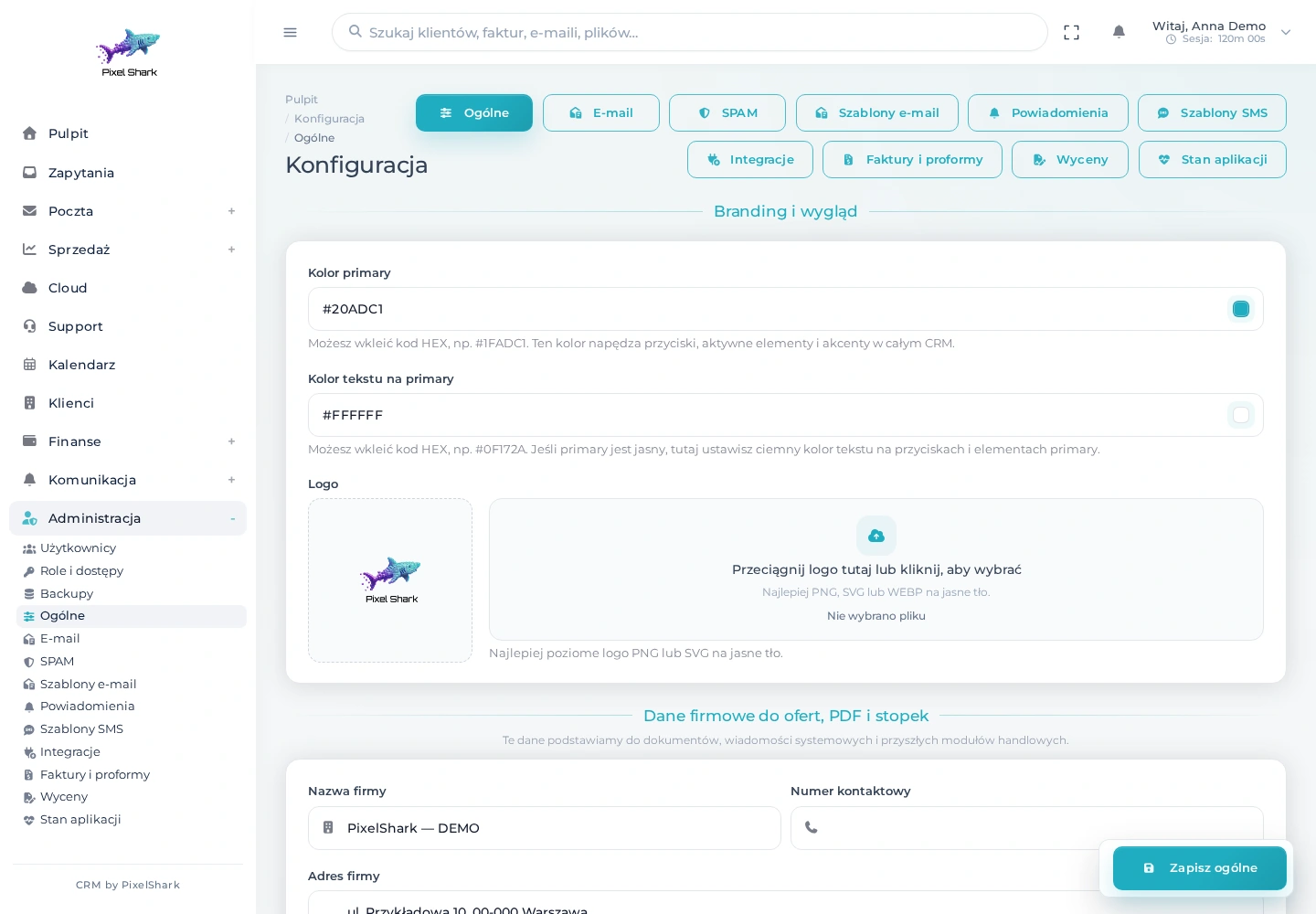Open Wyceny sidebar submenu item
The image size is (1316, 914).
pos(132,797)
